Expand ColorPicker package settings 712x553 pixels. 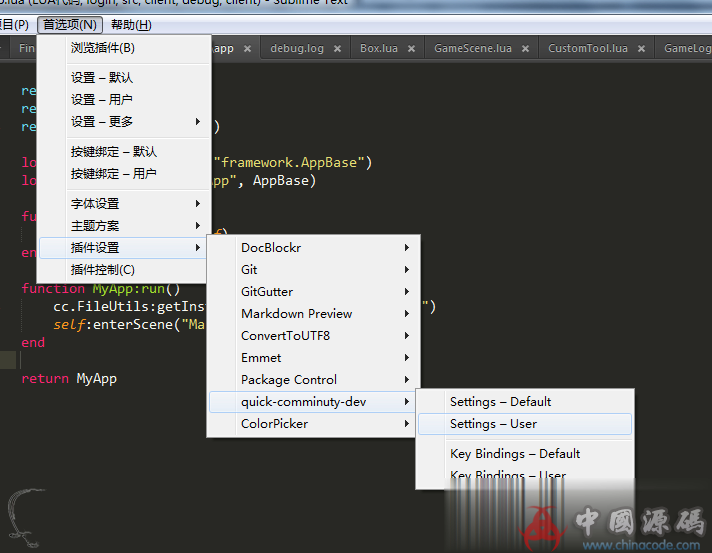coord(313,424)
